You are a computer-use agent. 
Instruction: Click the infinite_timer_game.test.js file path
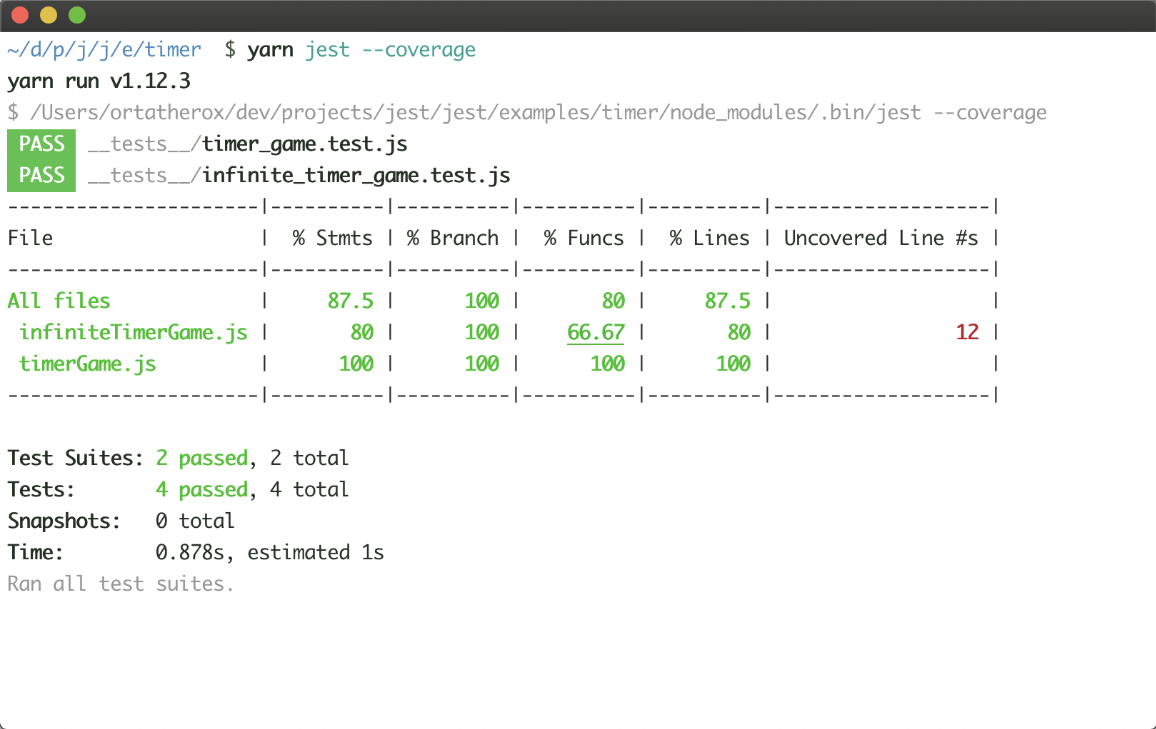pyautogui.click(x=299, y=176)
